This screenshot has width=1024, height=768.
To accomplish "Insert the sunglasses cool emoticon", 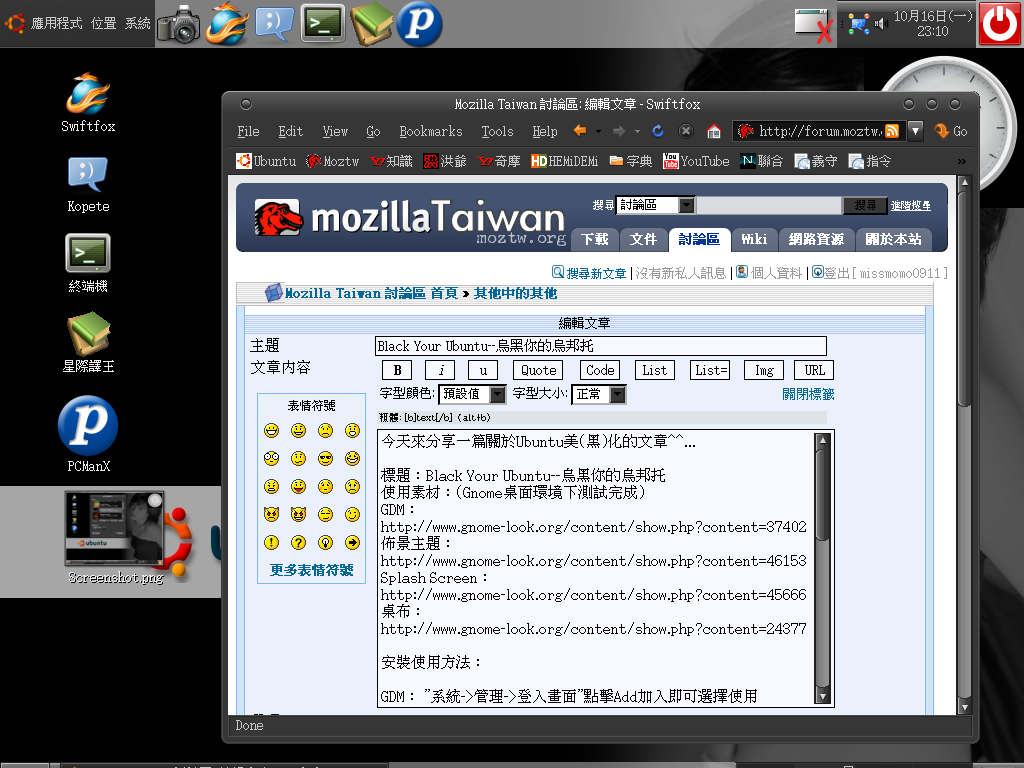I will (x=325, y=459).
